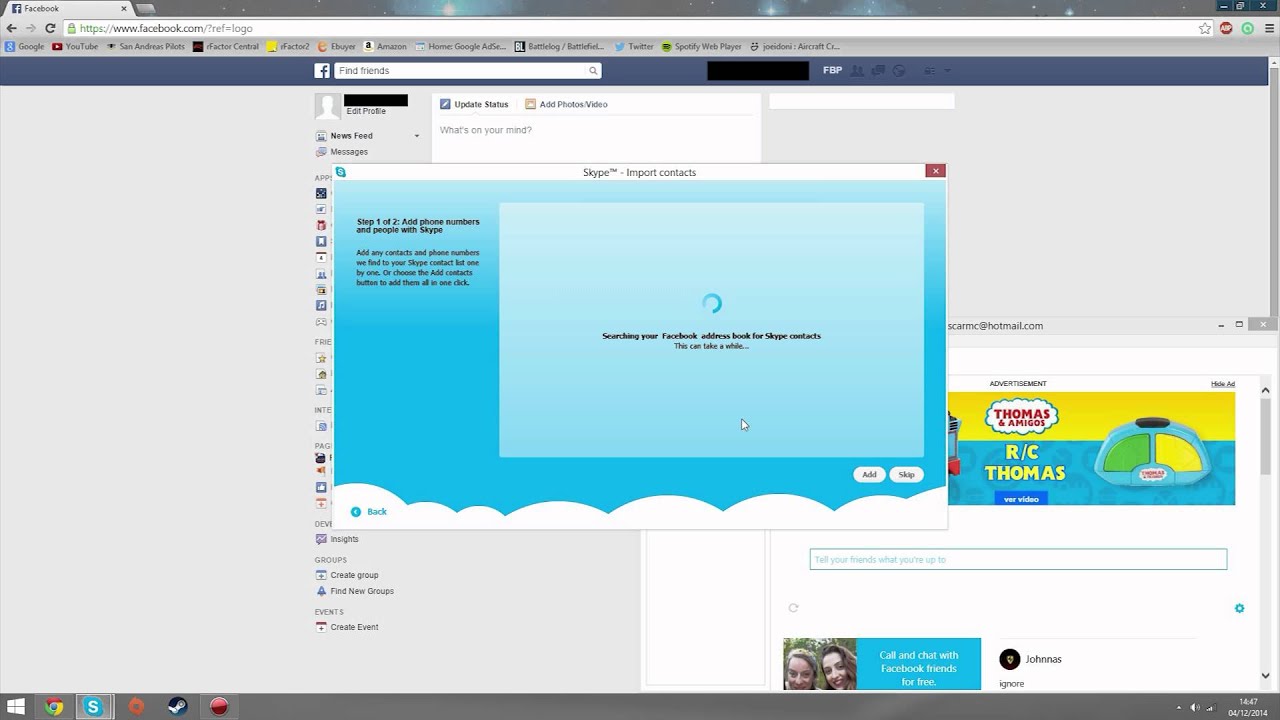Reload the page in Chrome
Screen dimensions: 1280x720
tap(50, 28)
